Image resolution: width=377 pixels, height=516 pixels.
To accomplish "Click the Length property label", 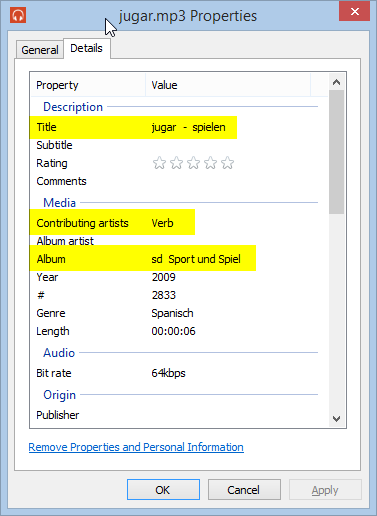I will [53, 331].
